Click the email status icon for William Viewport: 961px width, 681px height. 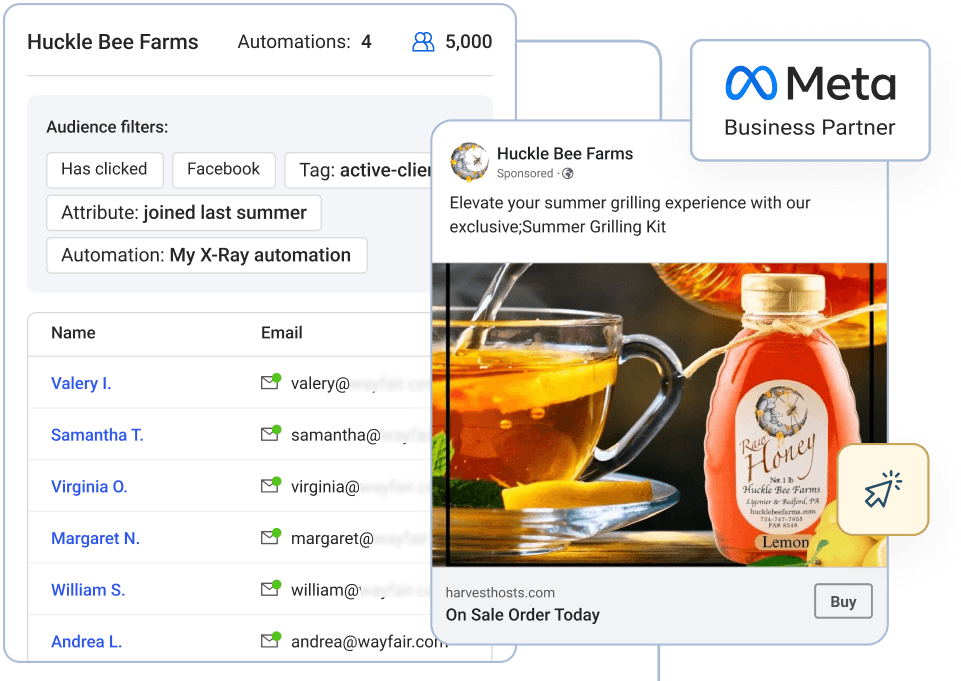coord(270,588)
